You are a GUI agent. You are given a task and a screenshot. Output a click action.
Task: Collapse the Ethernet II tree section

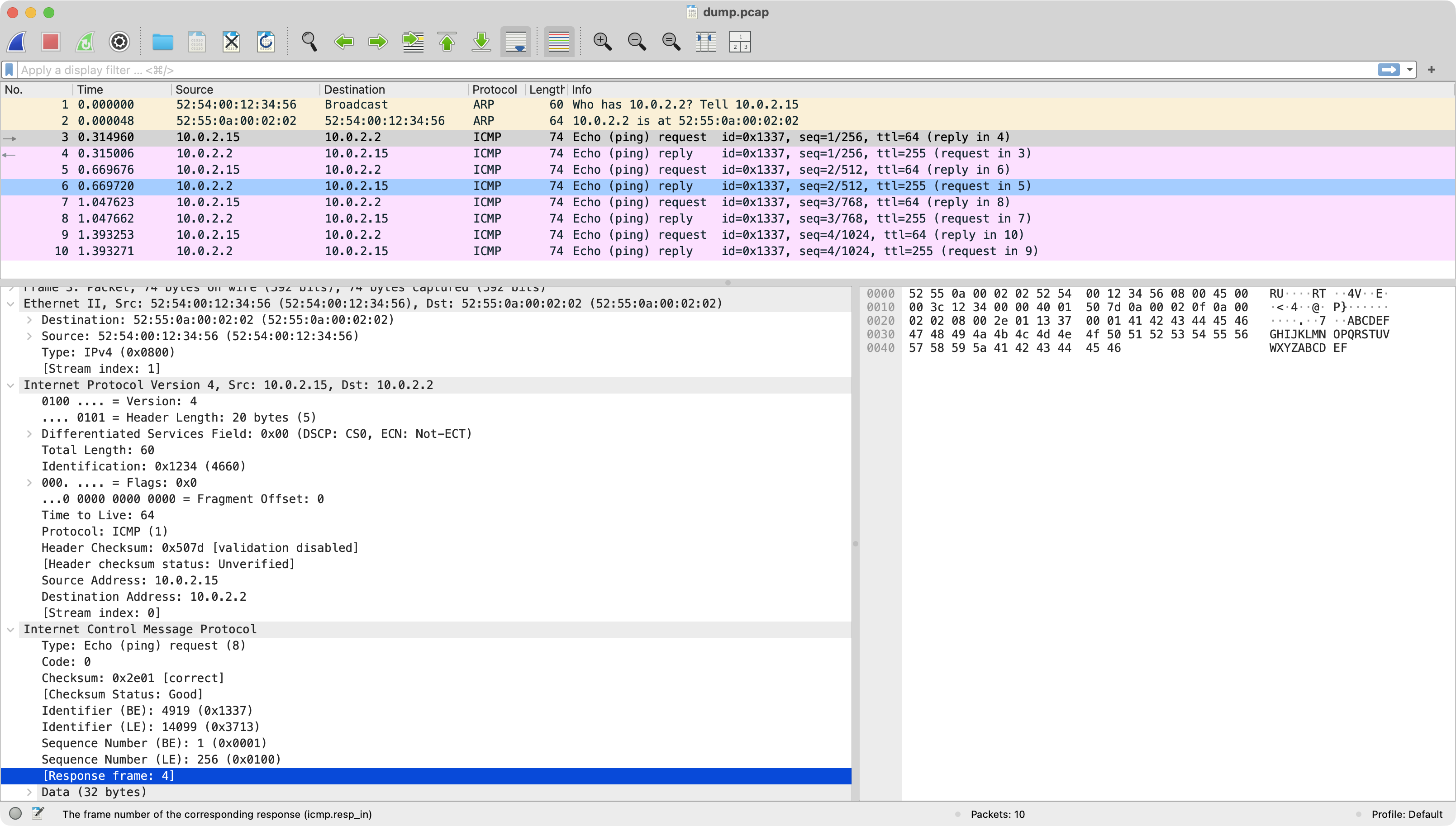(x=10, y=304)
